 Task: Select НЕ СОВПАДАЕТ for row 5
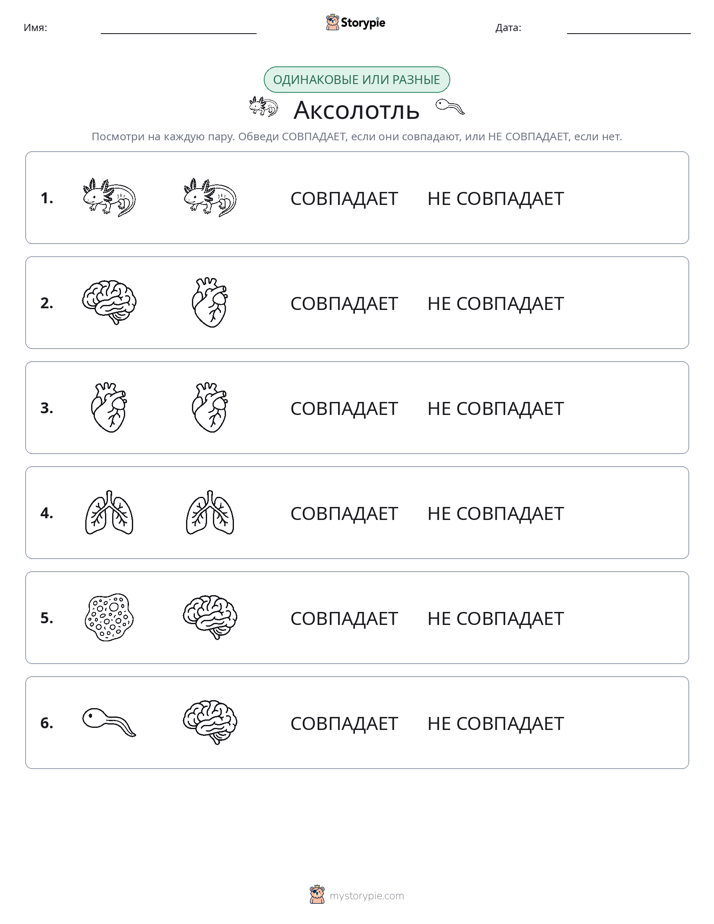[x=495, y=618]
